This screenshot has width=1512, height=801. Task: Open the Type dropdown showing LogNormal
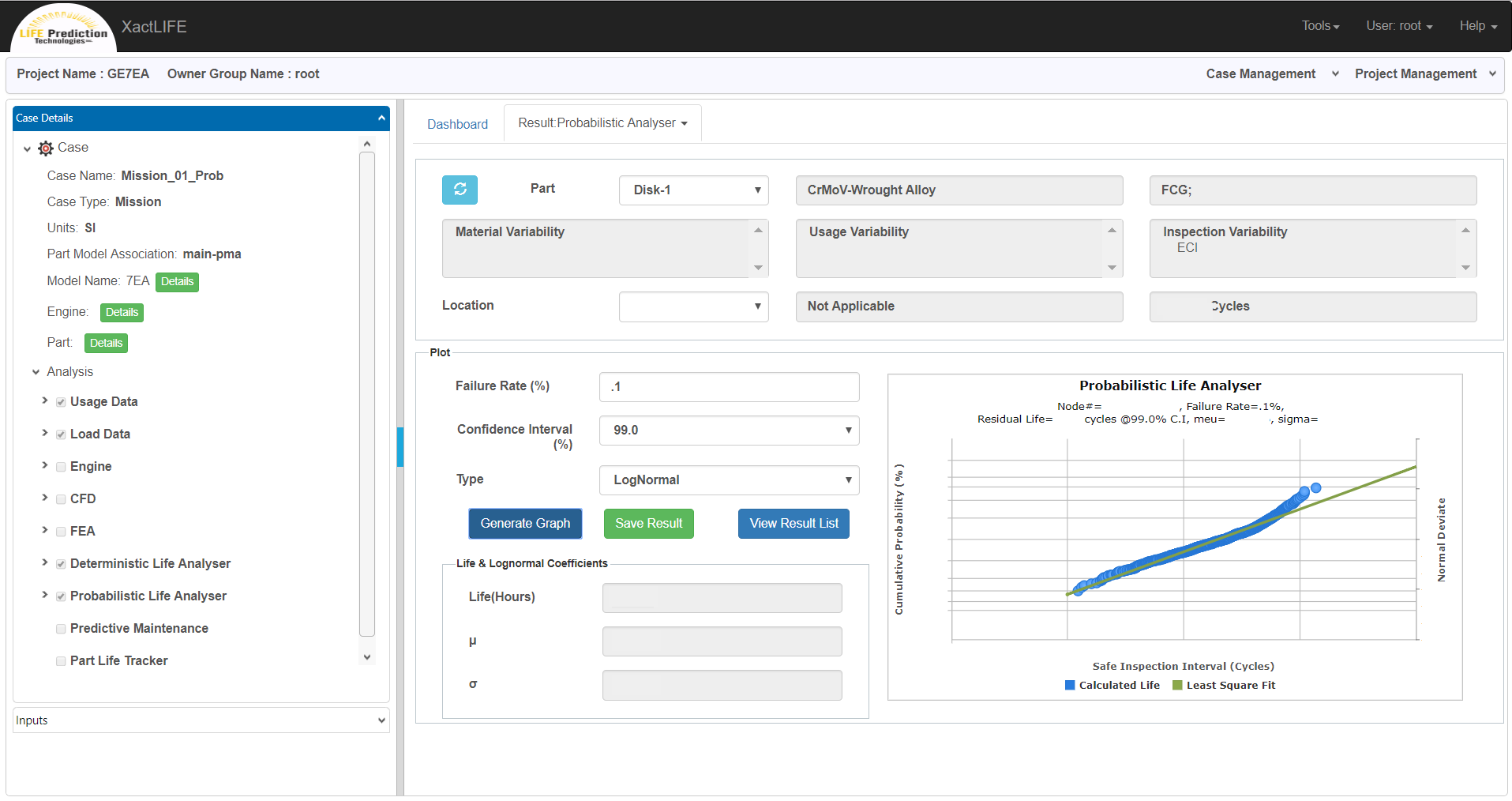729,480
